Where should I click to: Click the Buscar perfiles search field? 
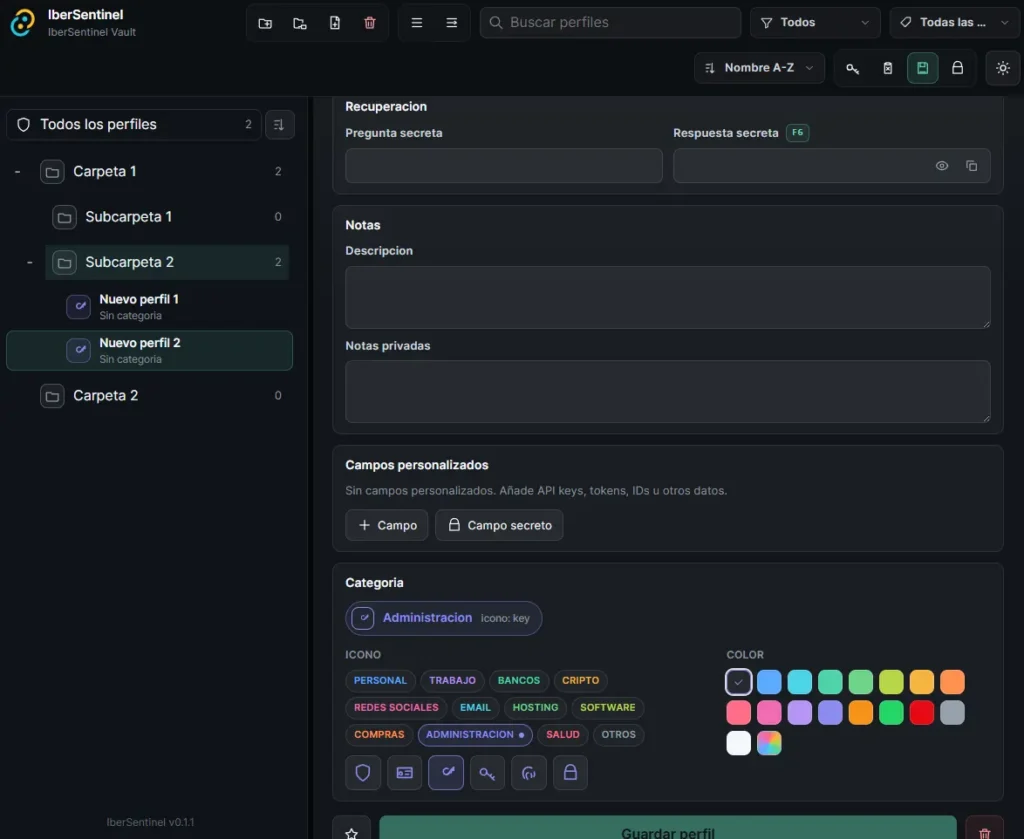coord(610,23)
